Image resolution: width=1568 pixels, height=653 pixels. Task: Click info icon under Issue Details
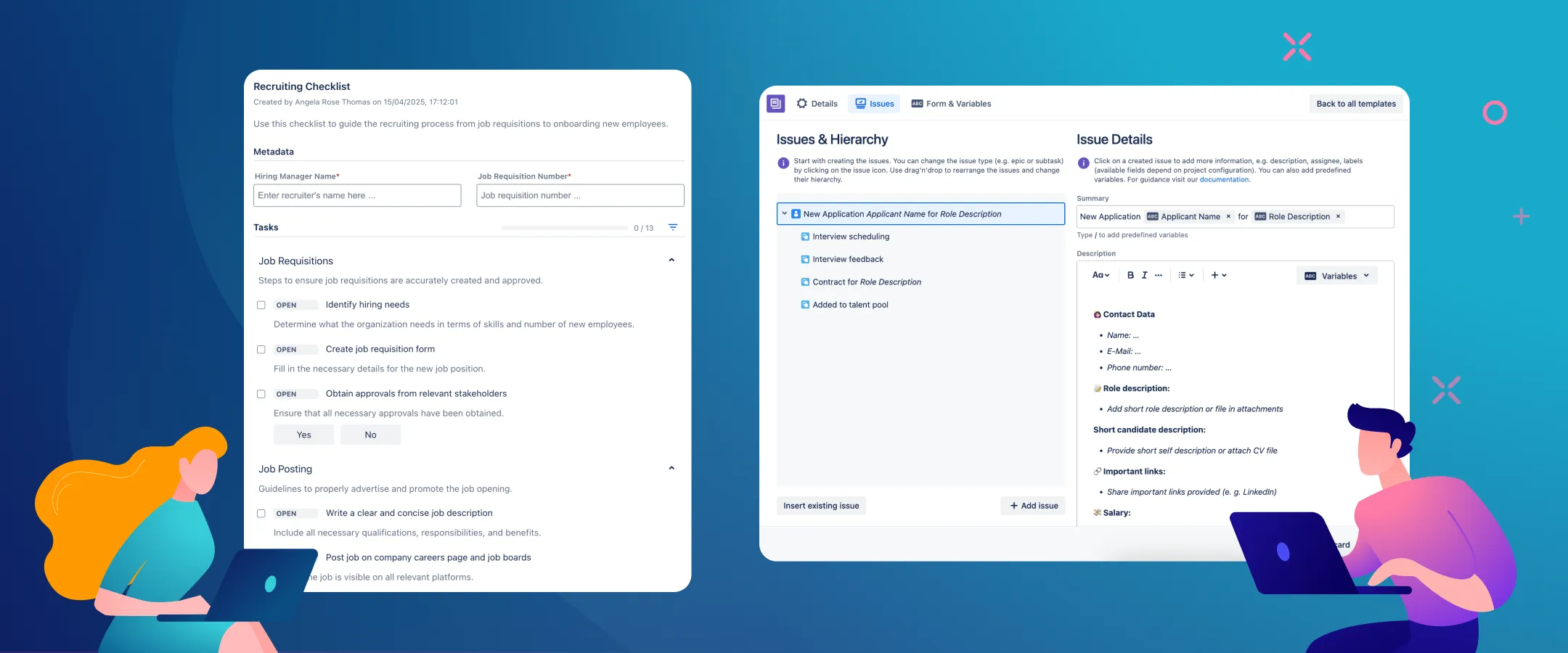coord(1084,163)
